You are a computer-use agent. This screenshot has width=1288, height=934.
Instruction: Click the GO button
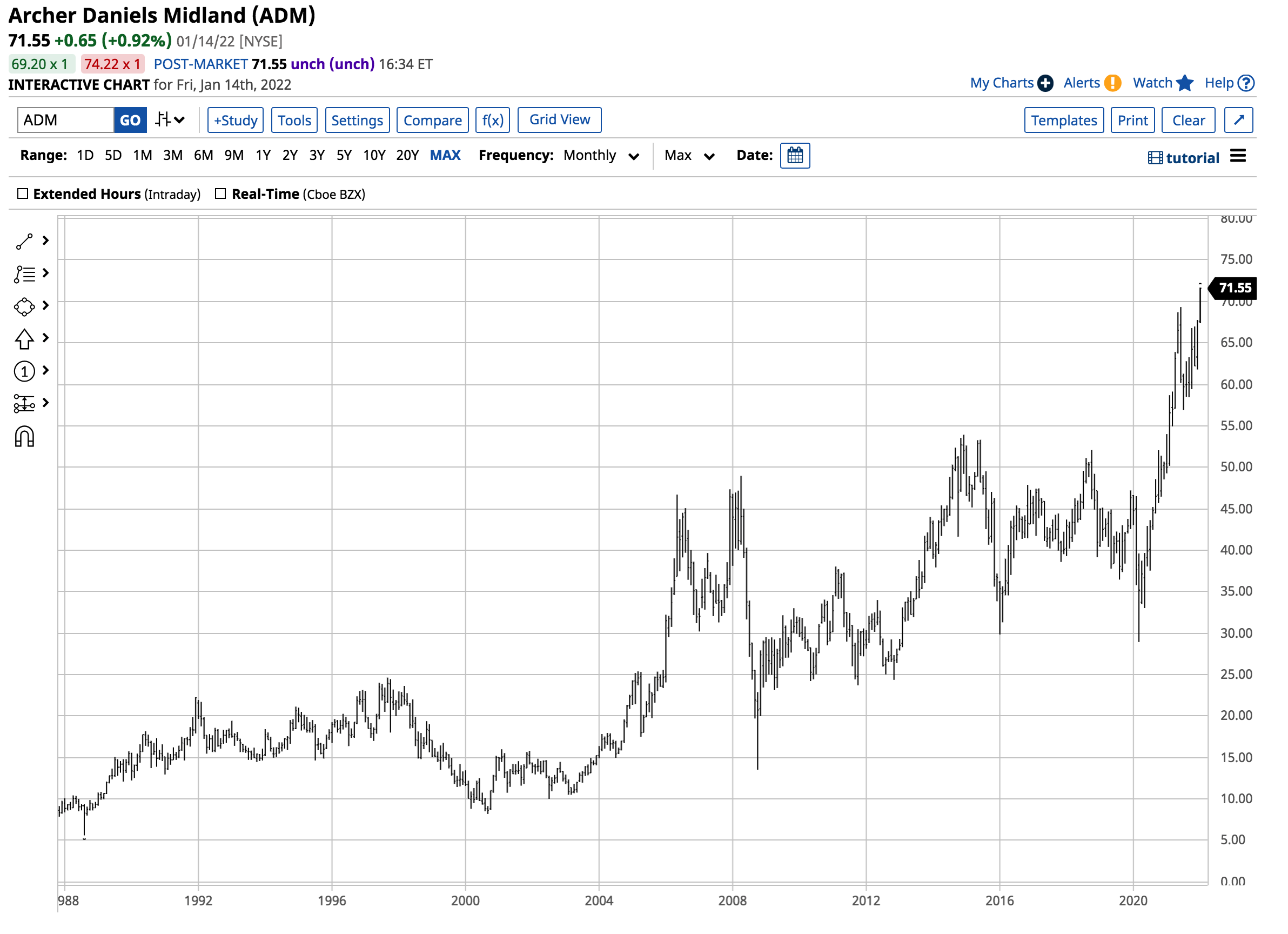[x=131, y=121]
